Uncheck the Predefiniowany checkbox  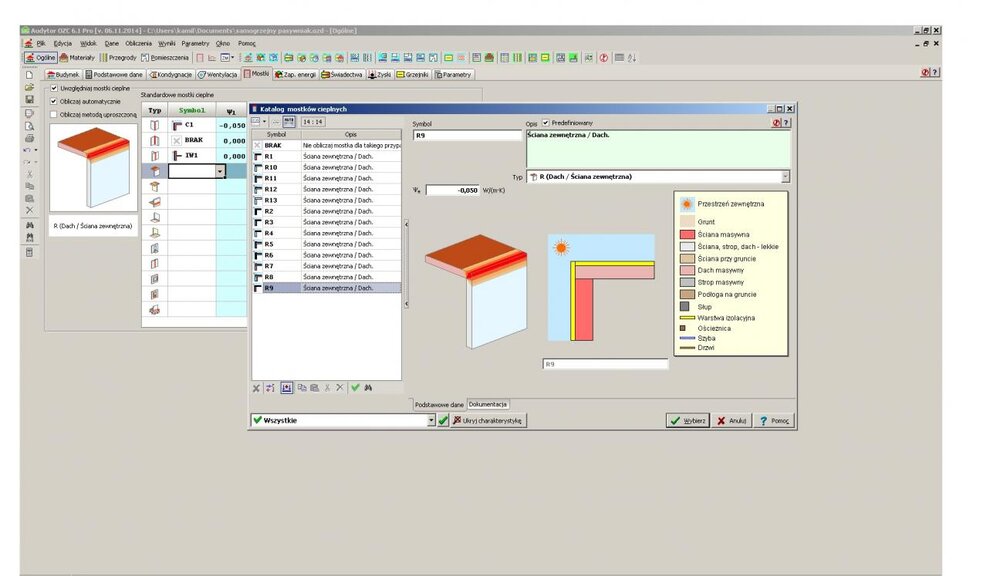pos(545,122)
